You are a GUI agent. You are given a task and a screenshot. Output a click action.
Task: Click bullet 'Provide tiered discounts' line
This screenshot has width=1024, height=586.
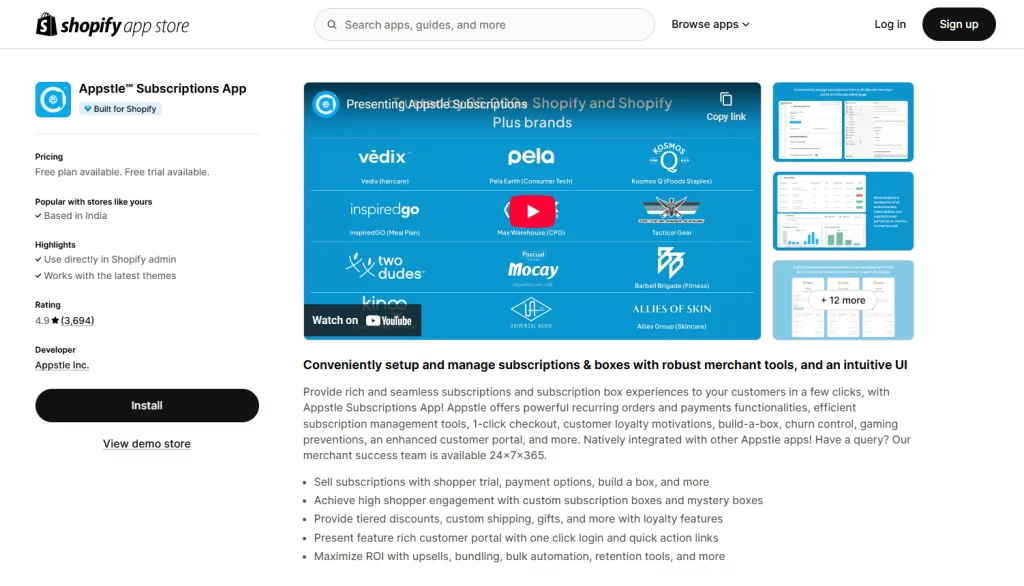click(519, 519)
